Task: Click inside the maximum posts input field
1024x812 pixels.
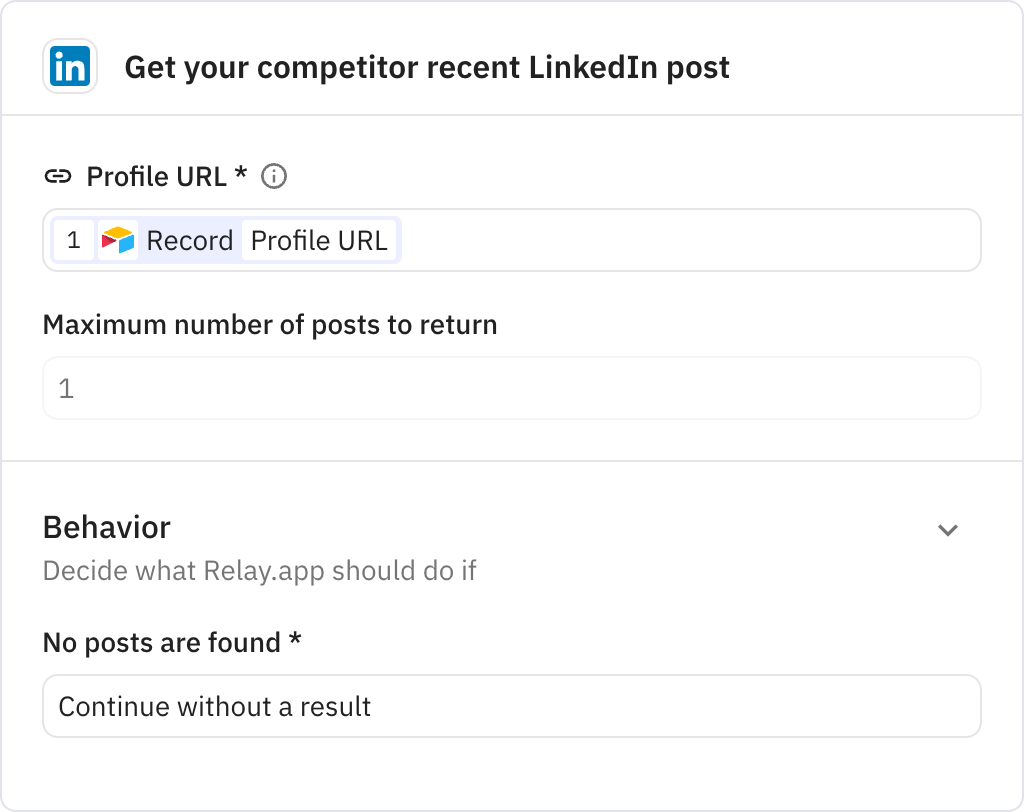Action: point(512,388)
